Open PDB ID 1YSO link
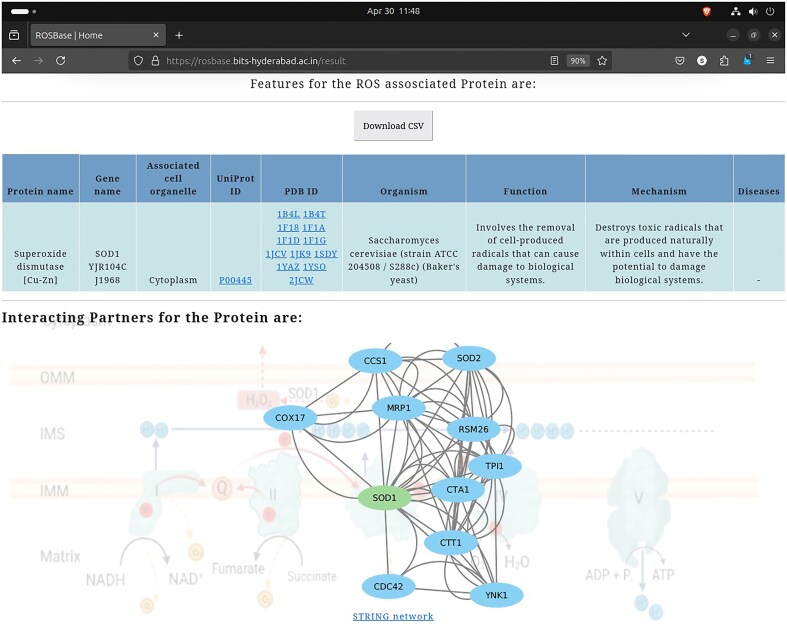The width and height of the screenshot is (787, 630). click(x=314, y=267)
